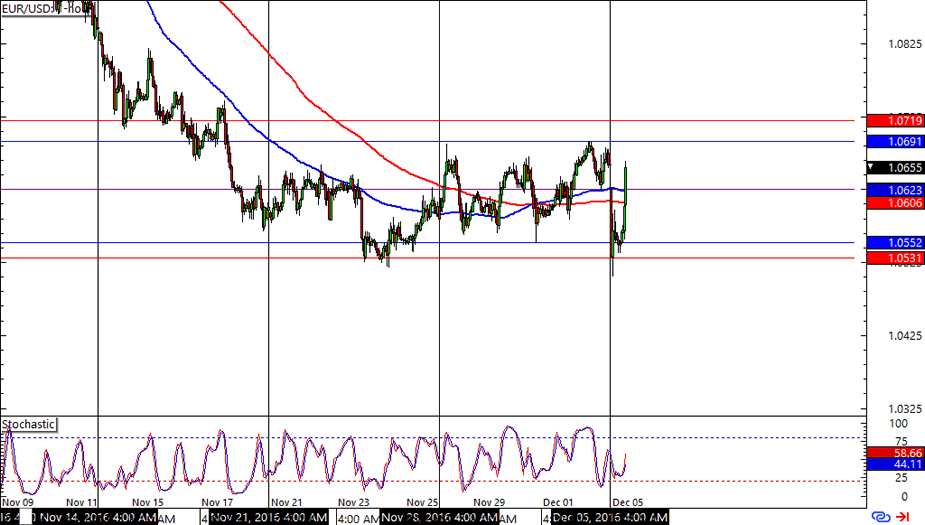This screenshot has width=925, height=525.
Task: Select the red horizontal line at 1.0719
Action: point(428,120)
